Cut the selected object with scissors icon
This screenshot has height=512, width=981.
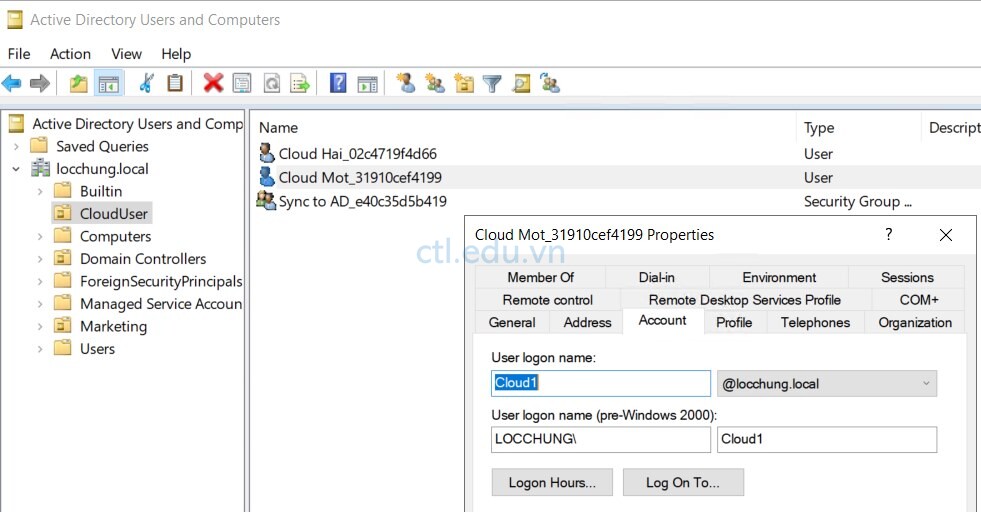coord(146,83)
